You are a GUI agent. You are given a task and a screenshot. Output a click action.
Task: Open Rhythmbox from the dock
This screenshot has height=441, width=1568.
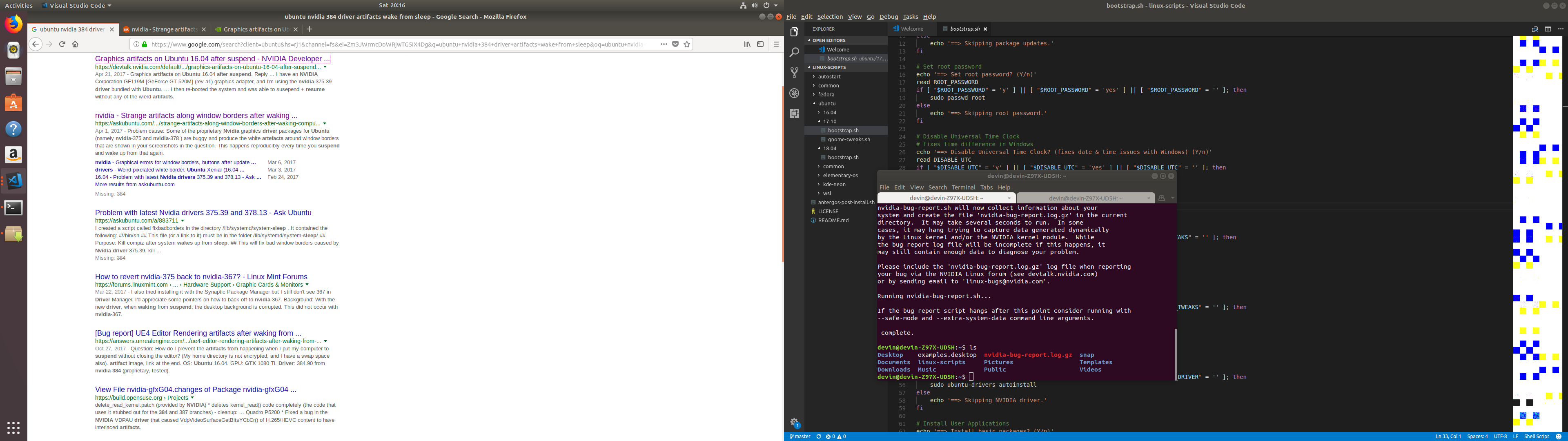pyautogui.click(x=13, y=50)
